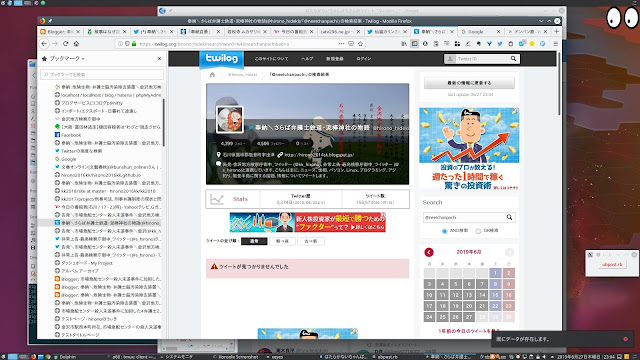Open the blogspot URL link in the profile
Screen dimensions: 640x360
[319, 155]
